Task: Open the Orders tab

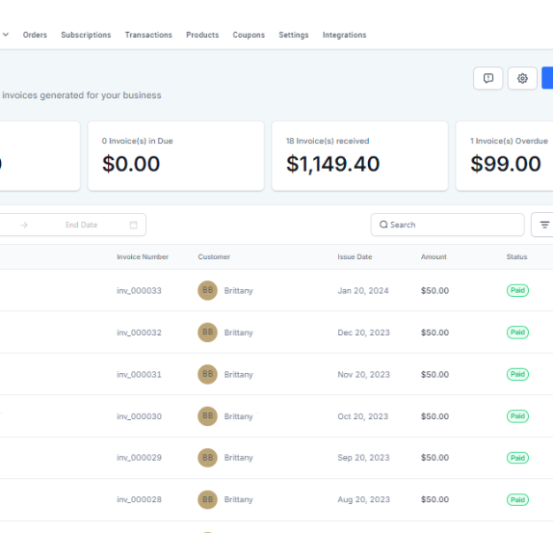Action: point(35,35)
